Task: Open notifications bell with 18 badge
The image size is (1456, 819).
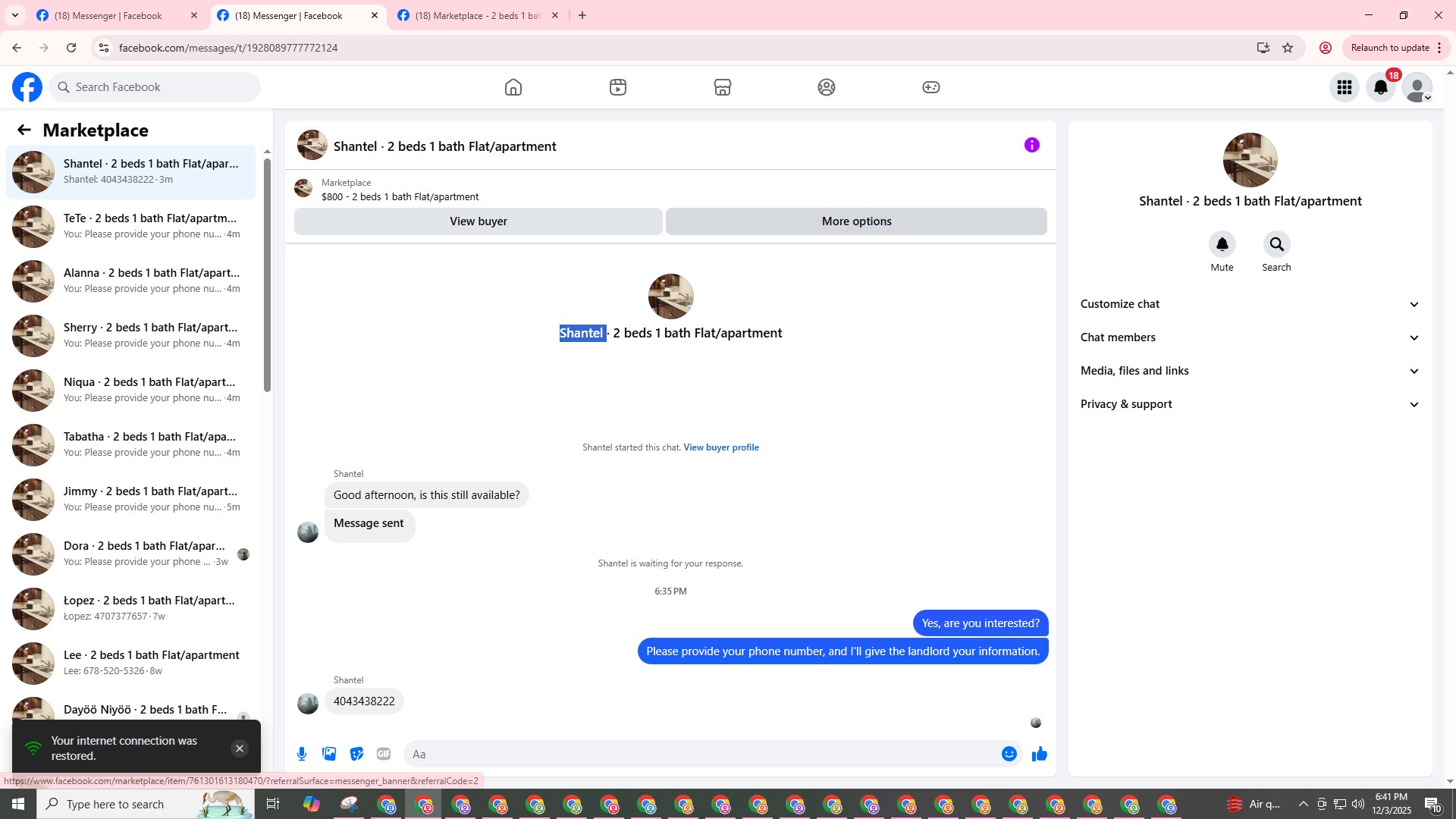Action: pyautogui.click(x=1381, y=87)
